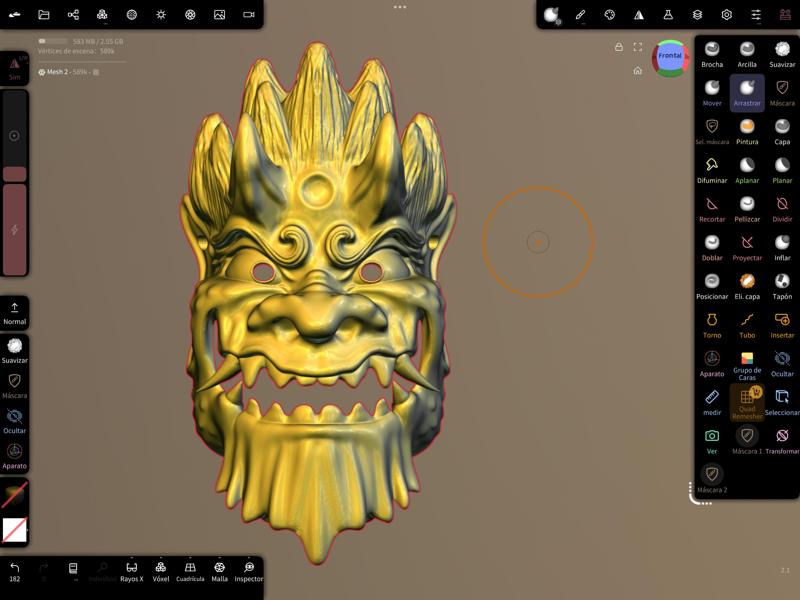Image resolution: width=800 pixels, height=600 pixels.
Task: Select the Difuminar smudge tool
Action: click(712, 171)
